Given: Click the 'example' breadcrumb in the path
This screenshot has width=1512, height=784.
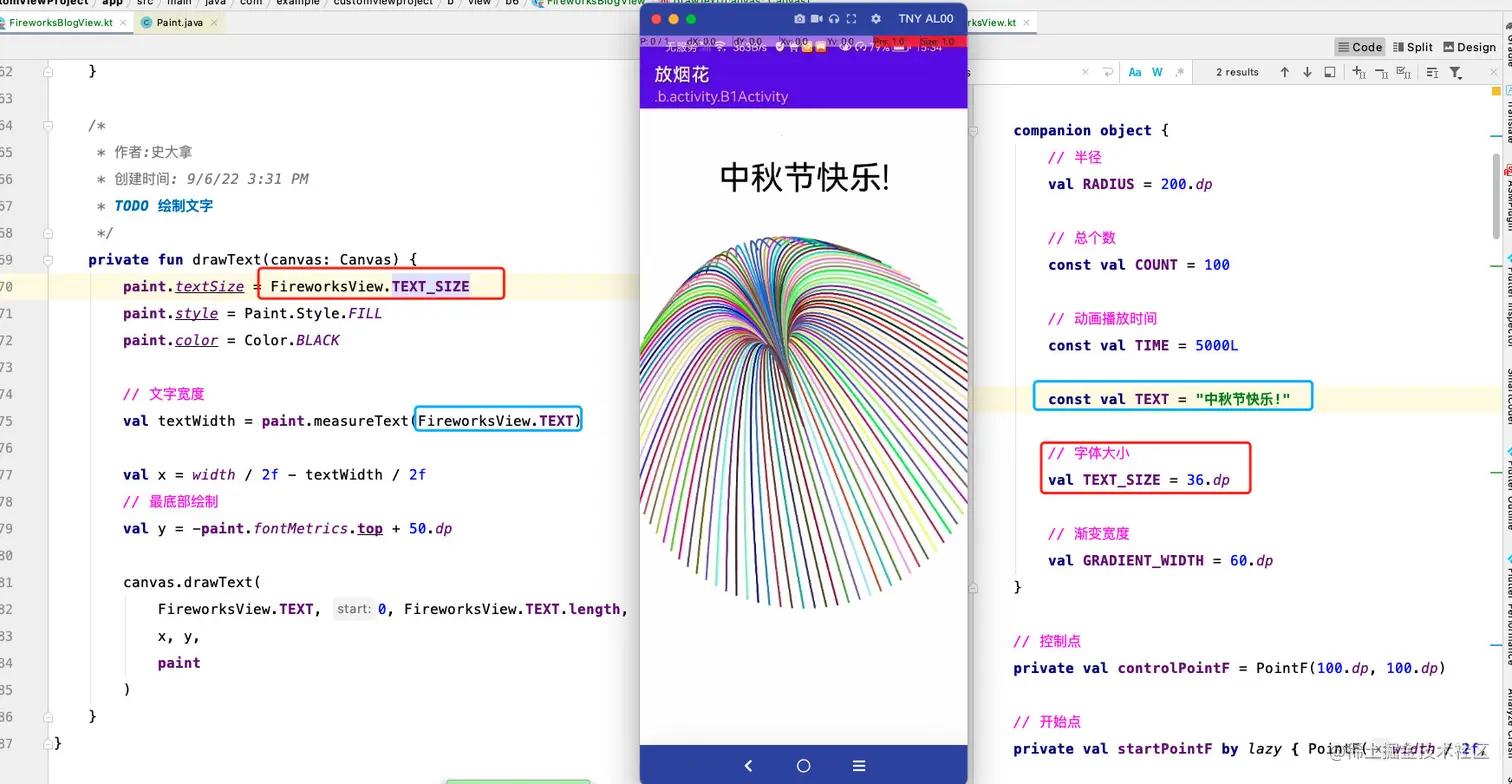Looking at the screenshot, I should pyautogui.click(x=296, y=3).
